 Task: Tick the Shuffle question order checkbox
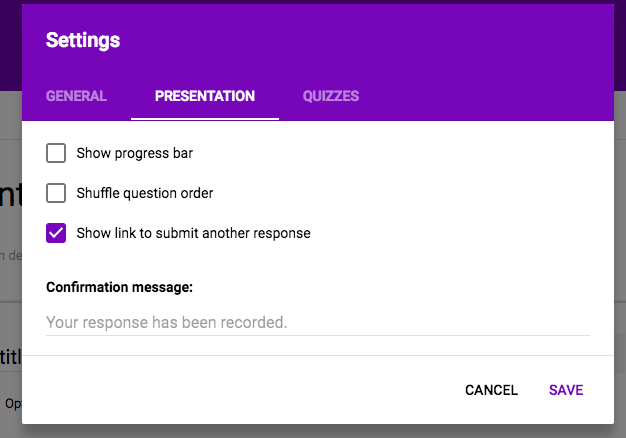click(57, 193)
